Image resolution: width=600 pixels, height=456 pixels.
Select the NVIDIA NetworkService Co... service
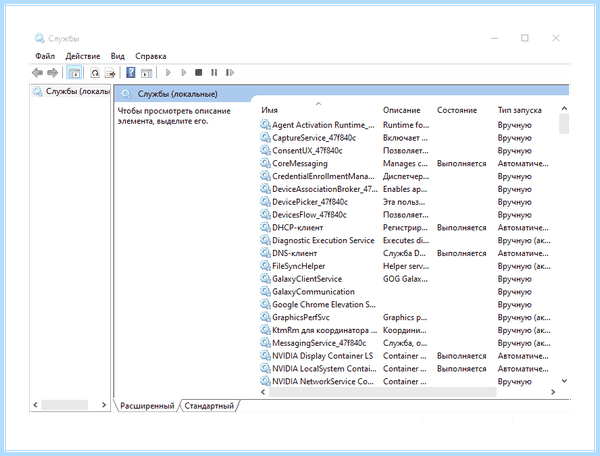(323, 381)
